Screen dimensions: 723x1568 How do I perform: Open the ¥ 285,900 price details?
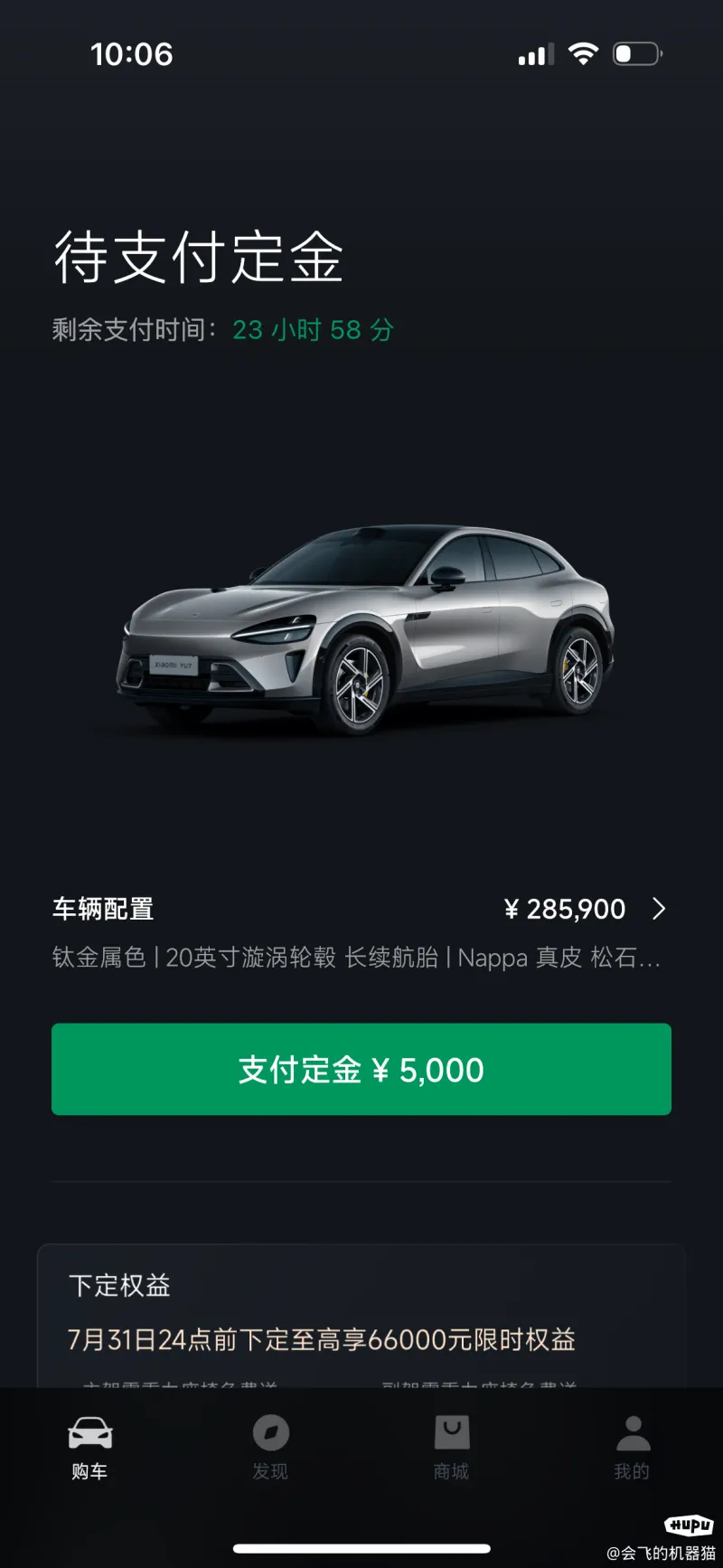click(565, 909)
